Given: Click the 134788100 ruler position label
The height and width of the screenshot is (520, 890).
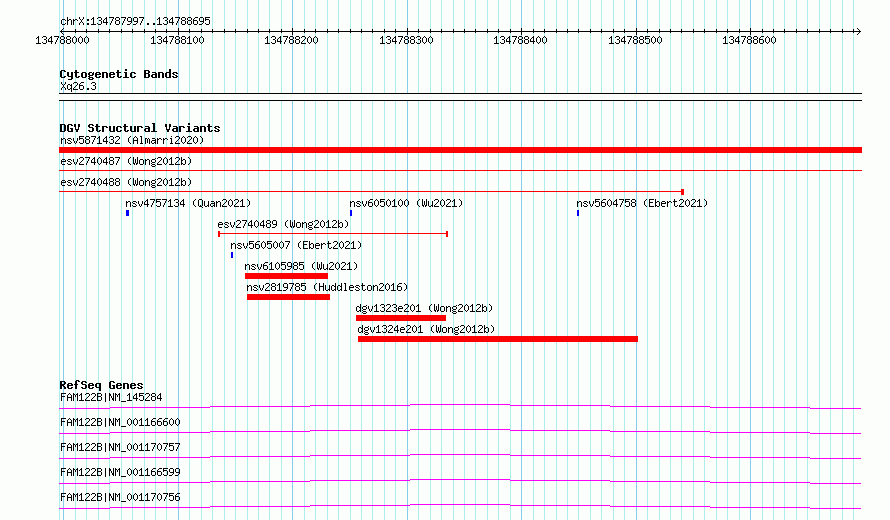Looking at the screenshot, I should click(177, 40).
